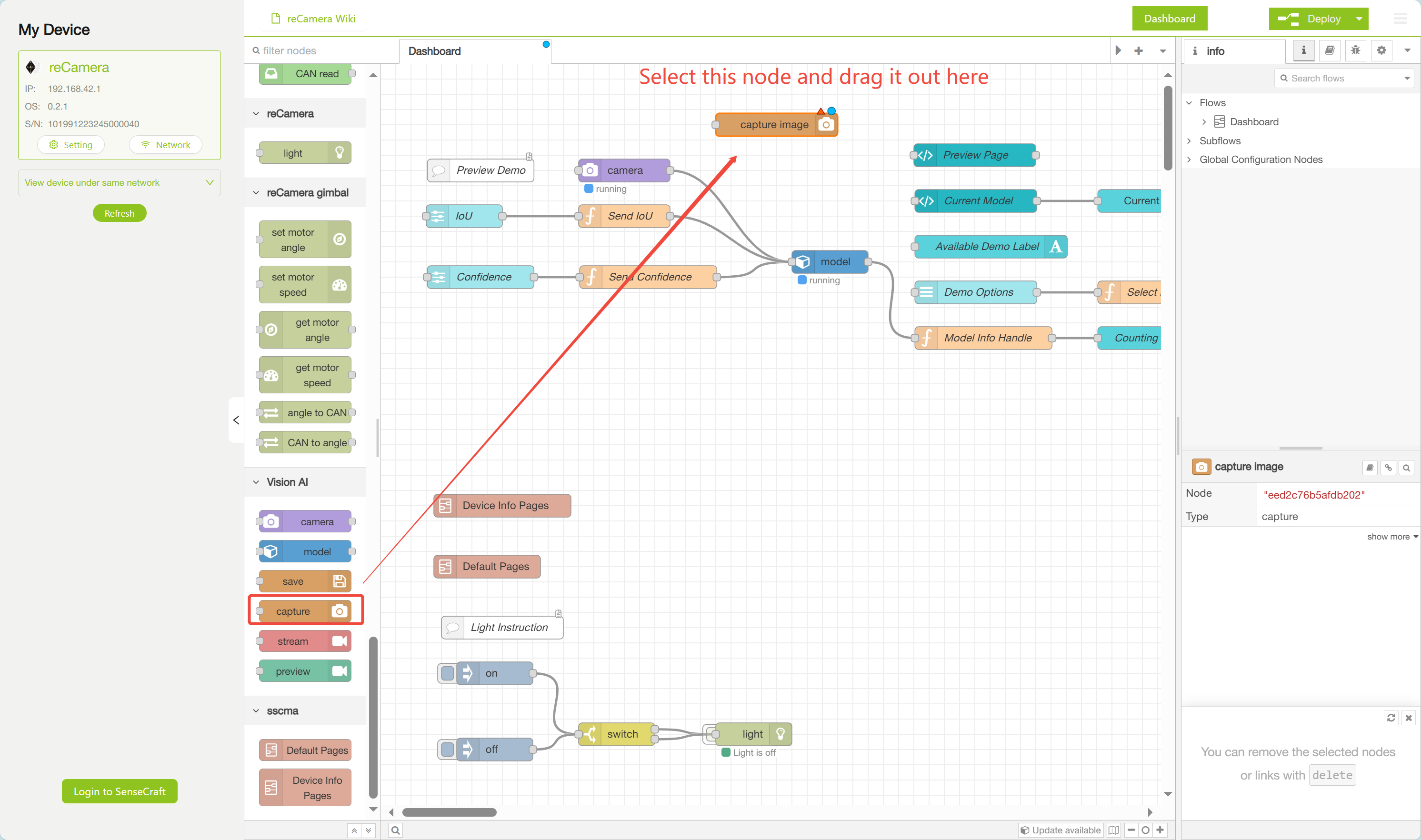Click the search flows magnifier at canvas bottom
The image size is (1421, 840).
pos(396,830)
